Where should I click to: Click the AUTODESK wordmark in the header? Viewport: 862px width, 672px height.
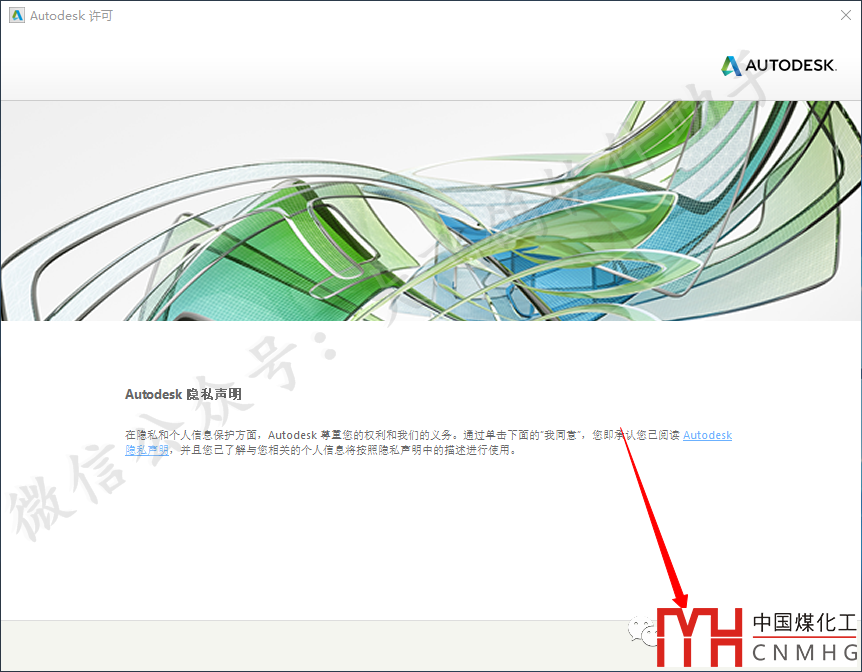point(790,67)
